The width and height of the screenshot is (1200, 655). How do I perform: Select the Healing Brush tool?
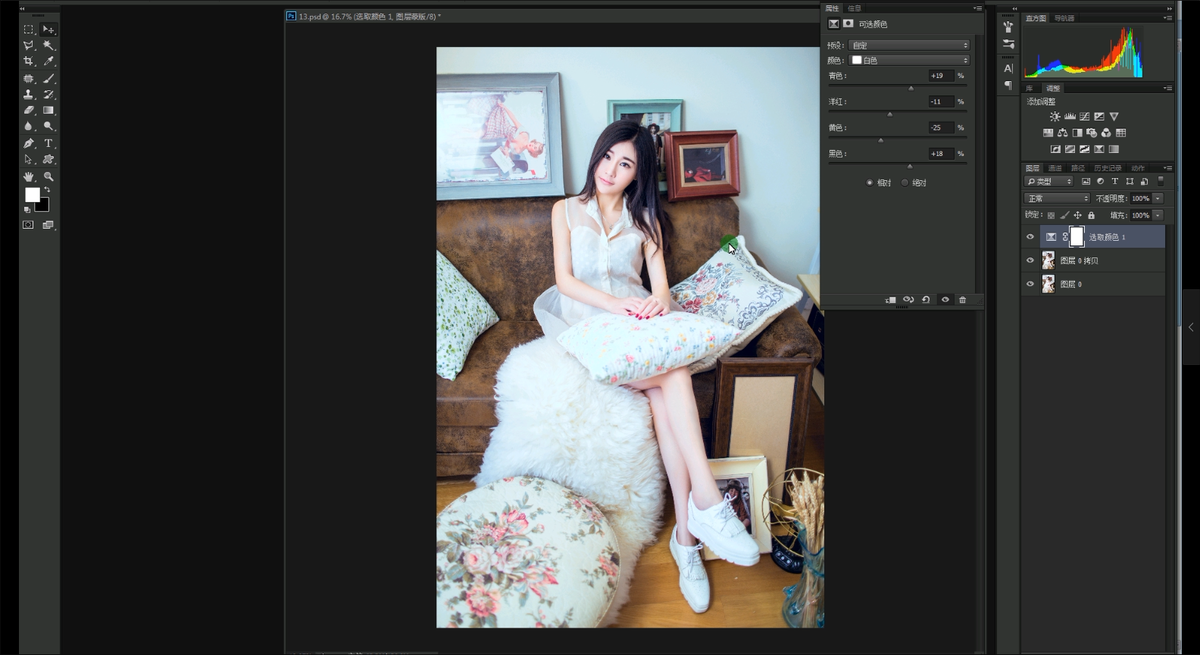[x=29, y=78]
